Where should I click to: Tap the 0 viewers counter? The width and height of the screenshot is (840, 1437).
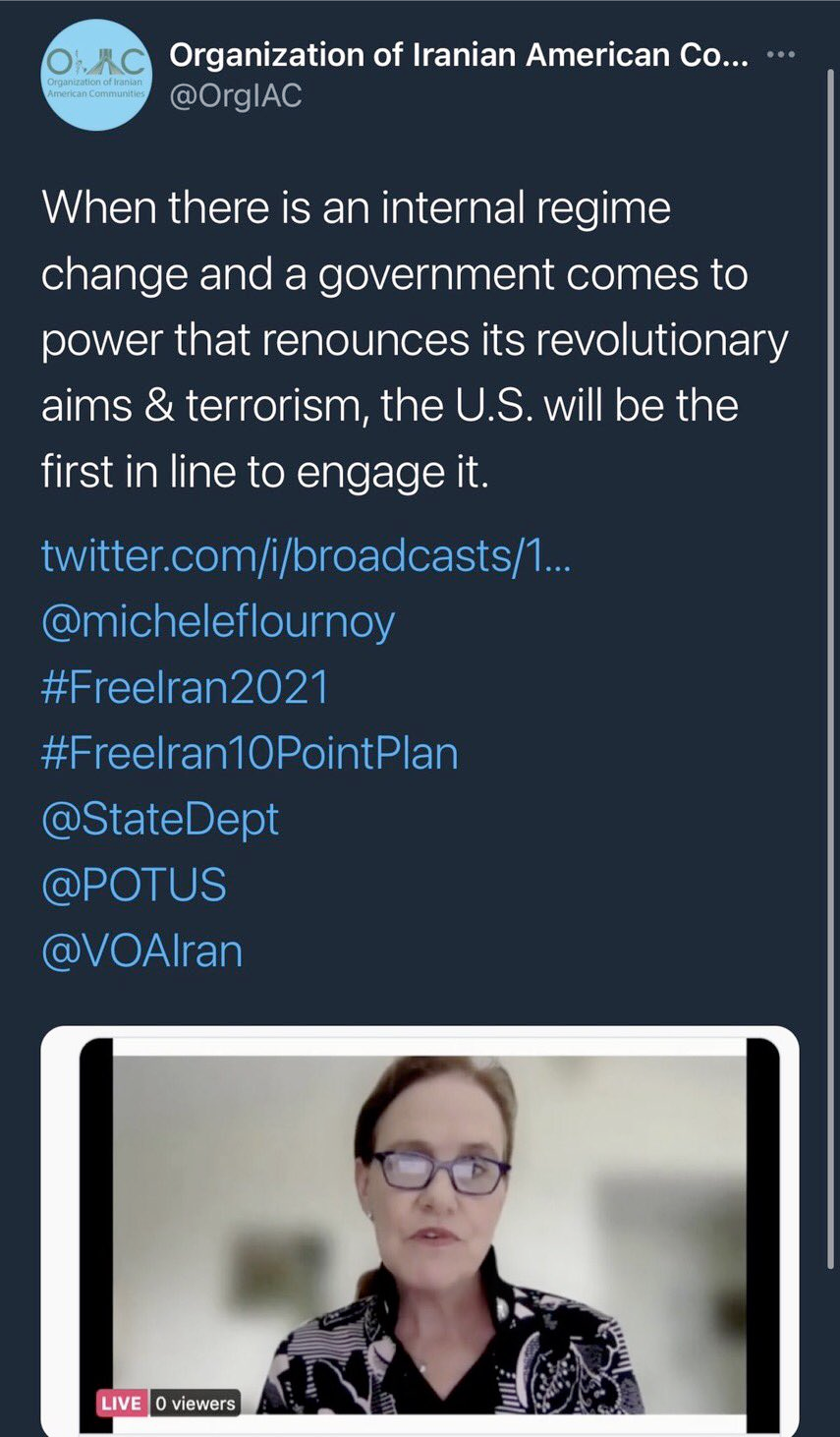[196, 1403]
